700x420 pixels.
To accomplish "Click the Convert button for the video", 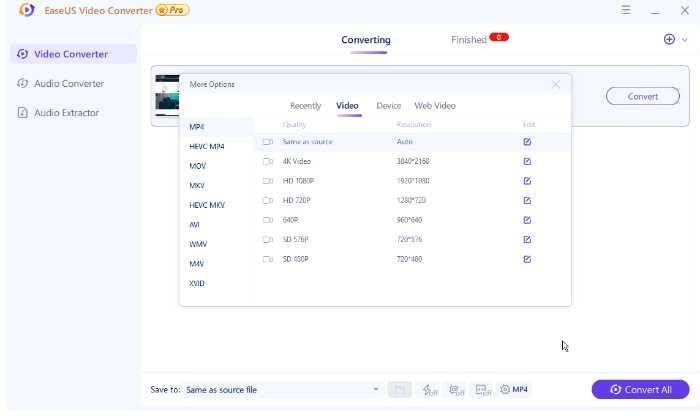I will [643, 96].
